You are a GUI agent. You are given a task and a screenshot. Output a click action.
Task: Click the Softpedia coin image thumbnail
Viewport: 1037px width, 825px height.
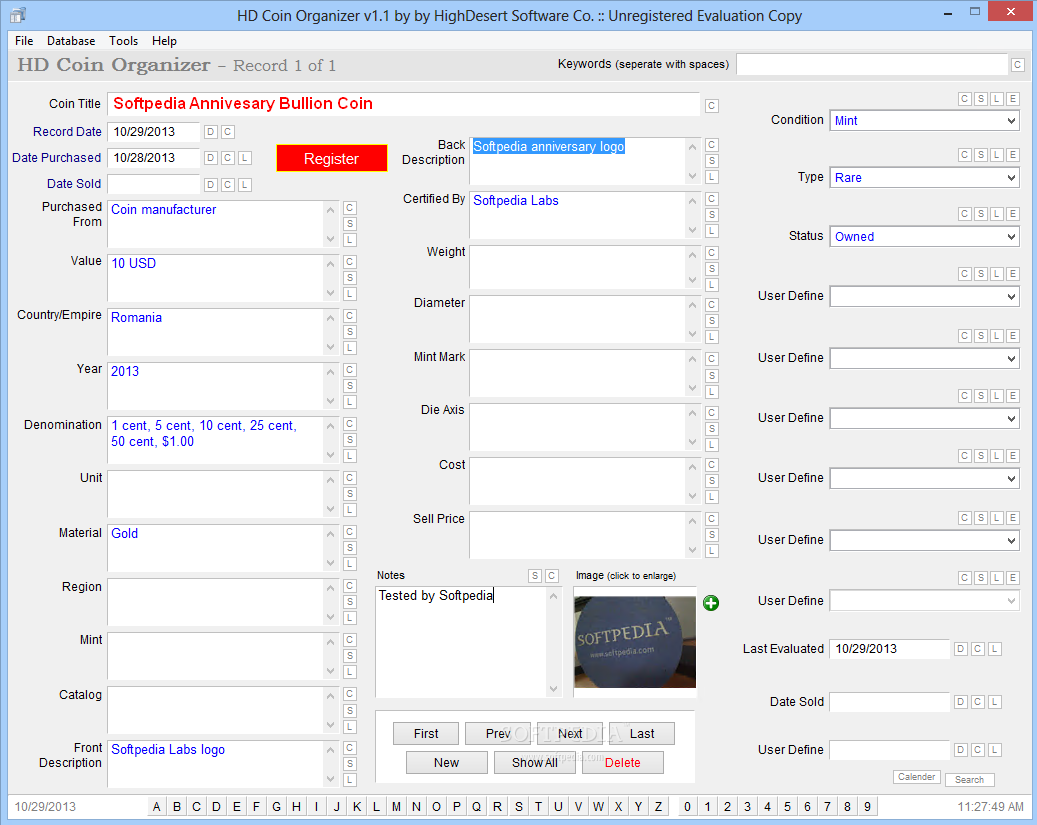[635, 642]
